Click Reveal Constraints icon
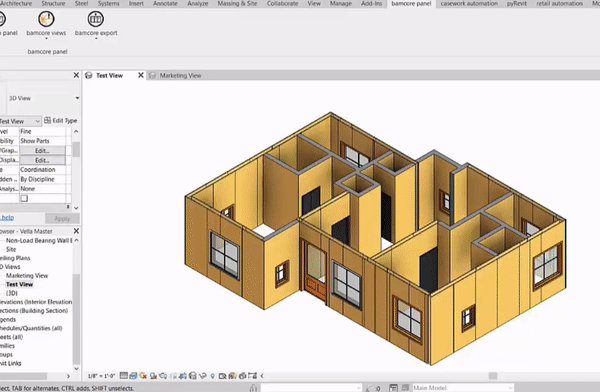Viewport: 600px width, 392px height. point(252,376)
